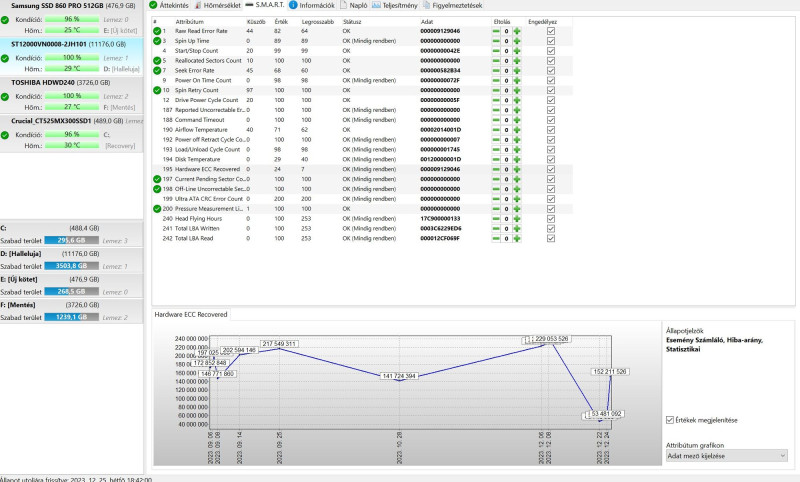Click Samsung SSD condition bar 96 %
Screen dimensions: 800x482
(72, 19)
